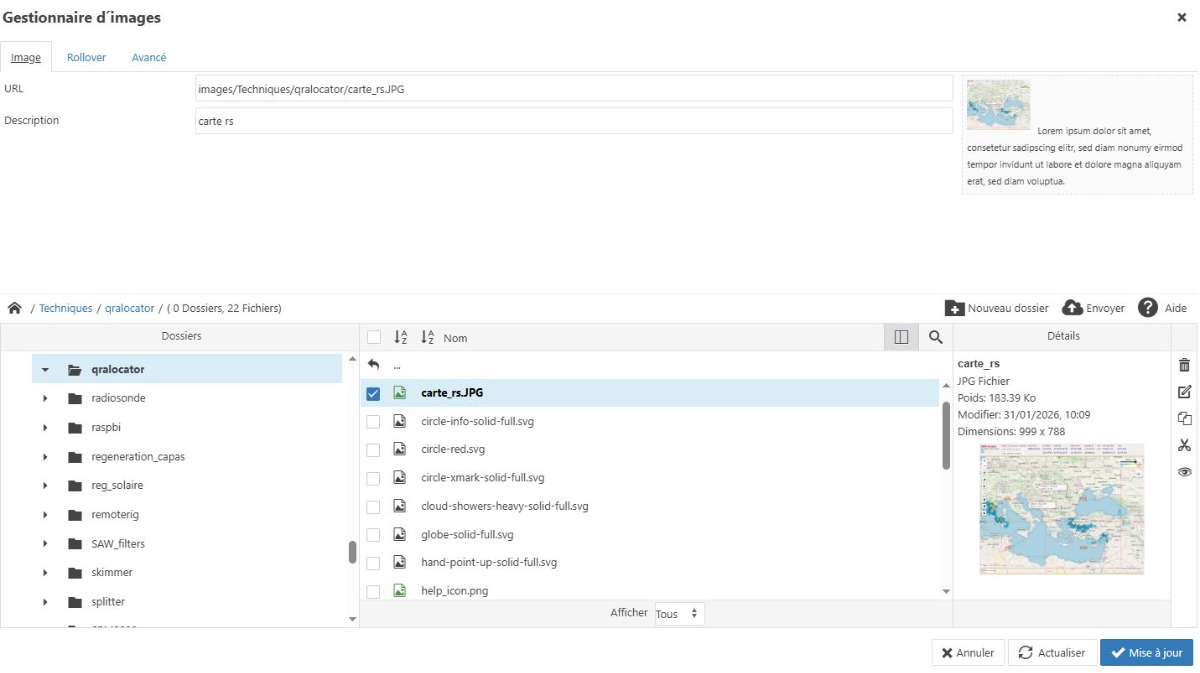
Task: Check cloud-showers-heavy-solid-full.svg checkbox
Action: click(x=373, y=507)
